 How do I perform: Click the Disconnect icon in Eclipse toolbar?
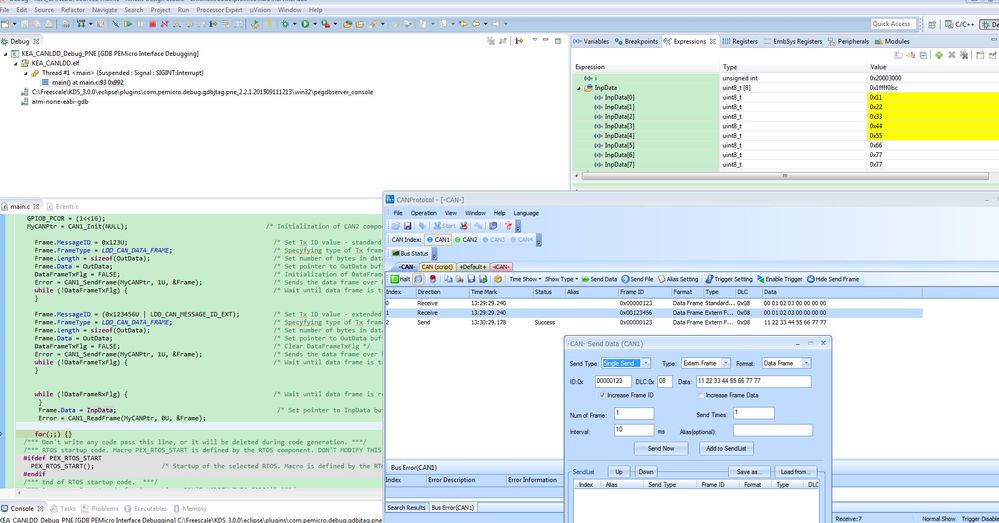[x=164, y=24]
